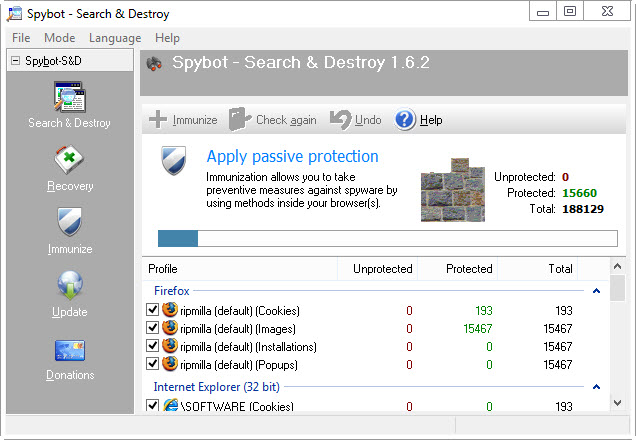Open the Donations credit card icon
Viewport: 636px width, 440px height.
coord(69,351)
